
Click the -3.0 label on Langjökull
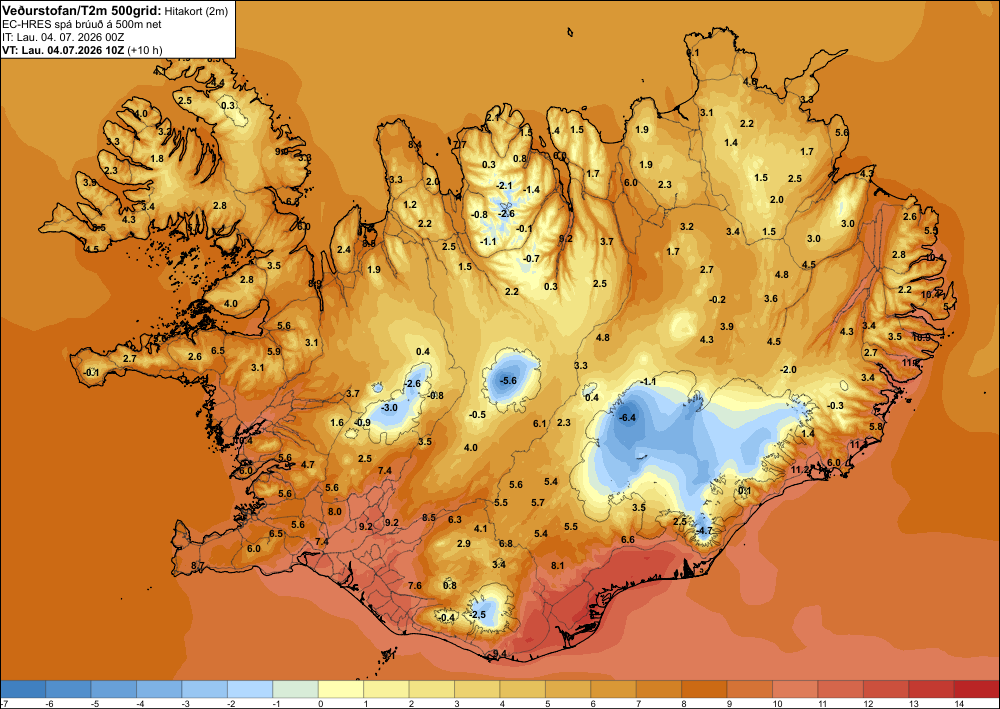(x=389, y=408)
